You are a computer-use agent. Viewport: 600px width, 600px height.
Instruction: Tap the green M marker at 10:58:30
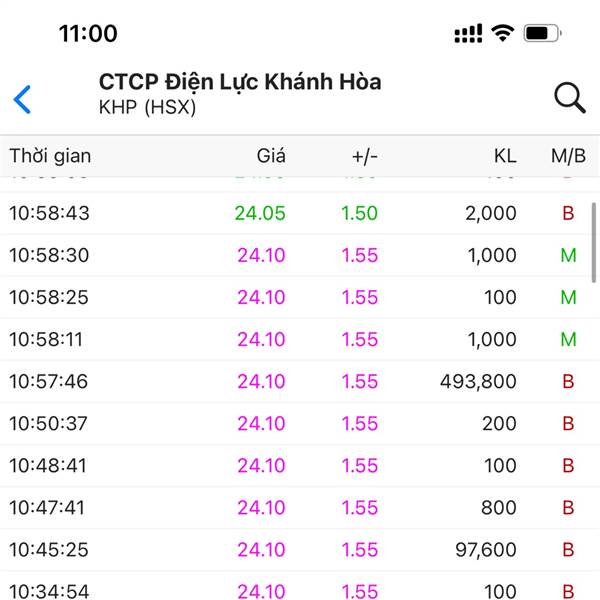coord(568,255)
